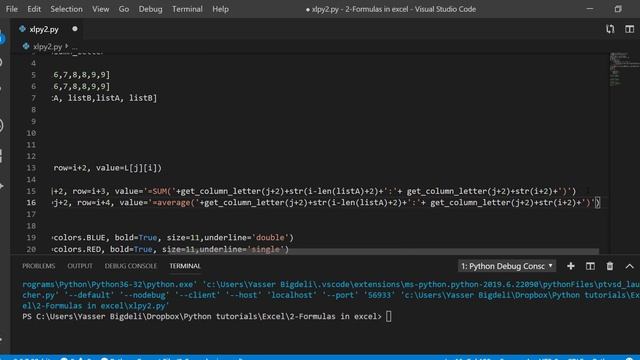This screenshot has height=360, width=640.
Task: Open the File menu
Action: click(12, 9)
